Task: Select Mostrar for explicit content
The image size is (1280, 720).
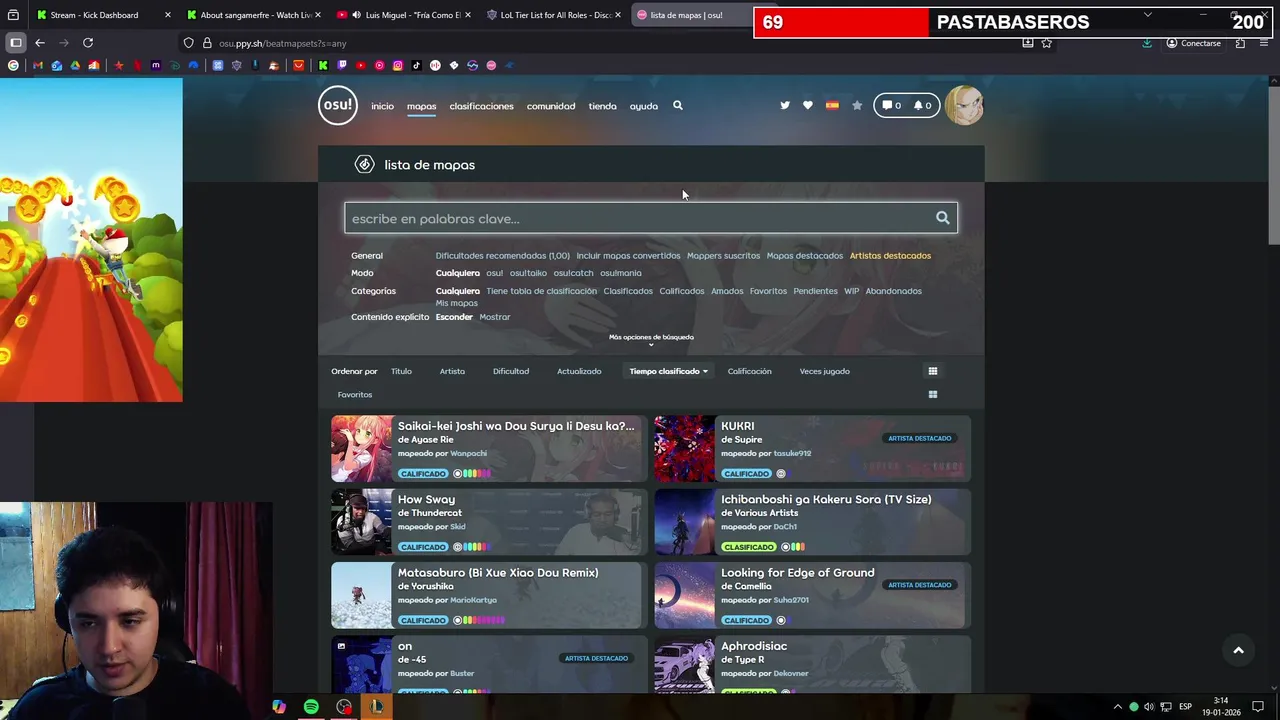Action: tap(495, 317)
